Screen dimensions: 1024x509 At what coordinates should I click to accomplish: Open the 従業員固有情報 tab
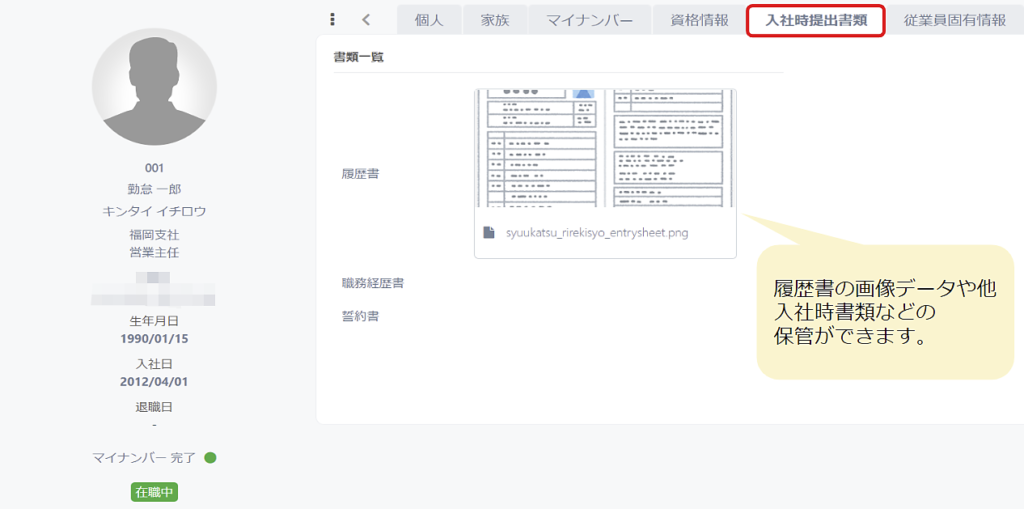pos(954,20)
